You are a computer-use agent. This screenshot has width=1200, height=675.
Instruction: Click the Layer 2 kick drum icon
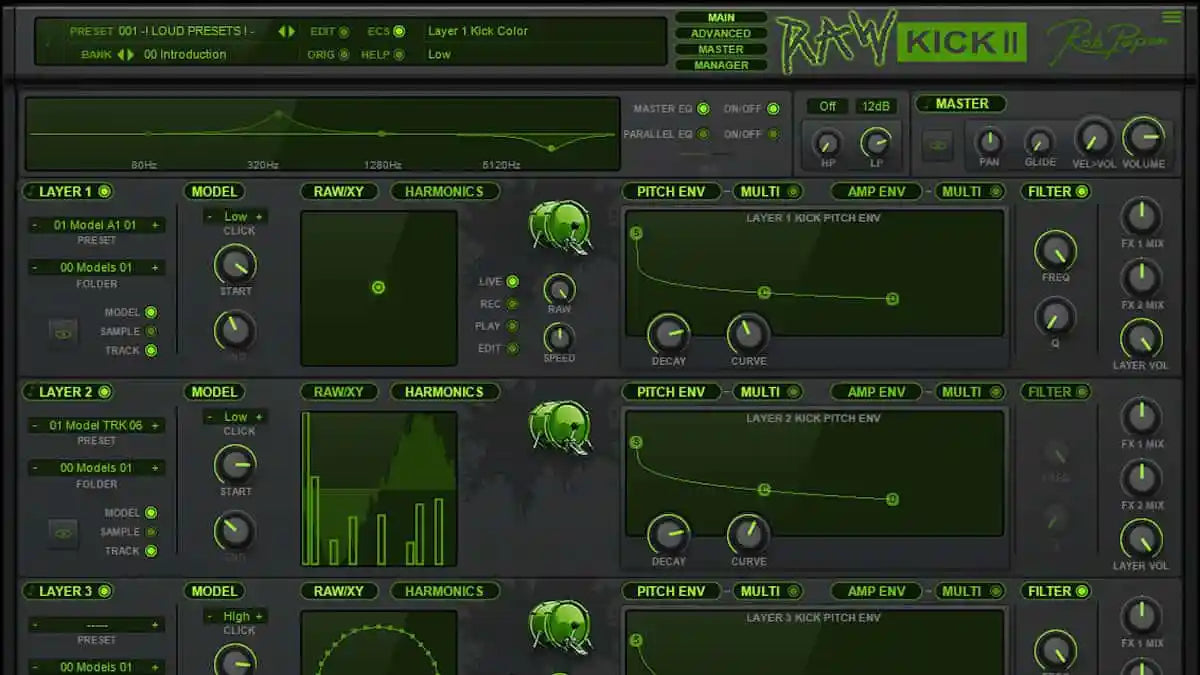coord(560,426)
